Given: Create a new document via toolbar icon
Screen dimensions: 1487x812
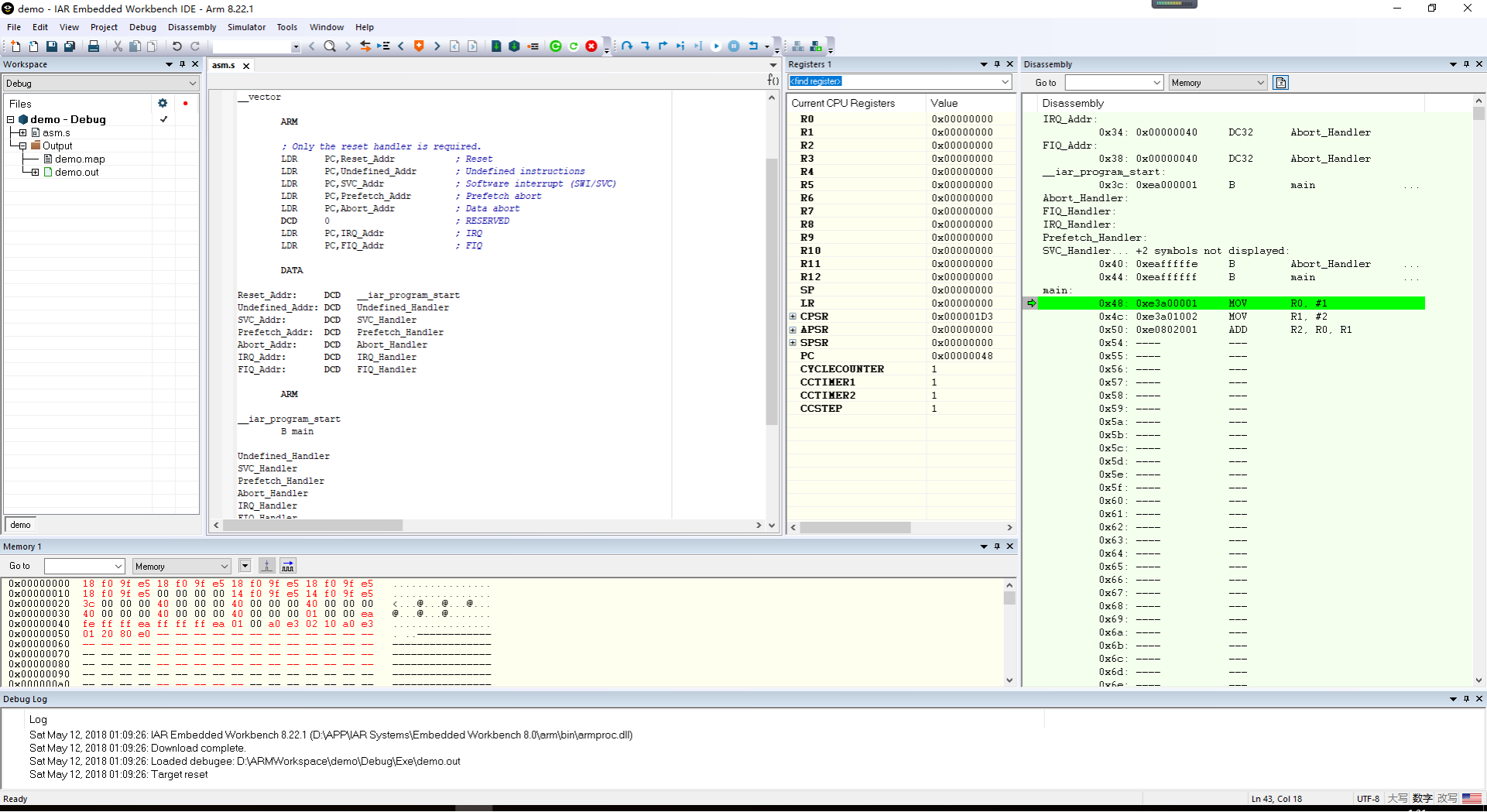Looking at the screenshot, I should point(15,46).
